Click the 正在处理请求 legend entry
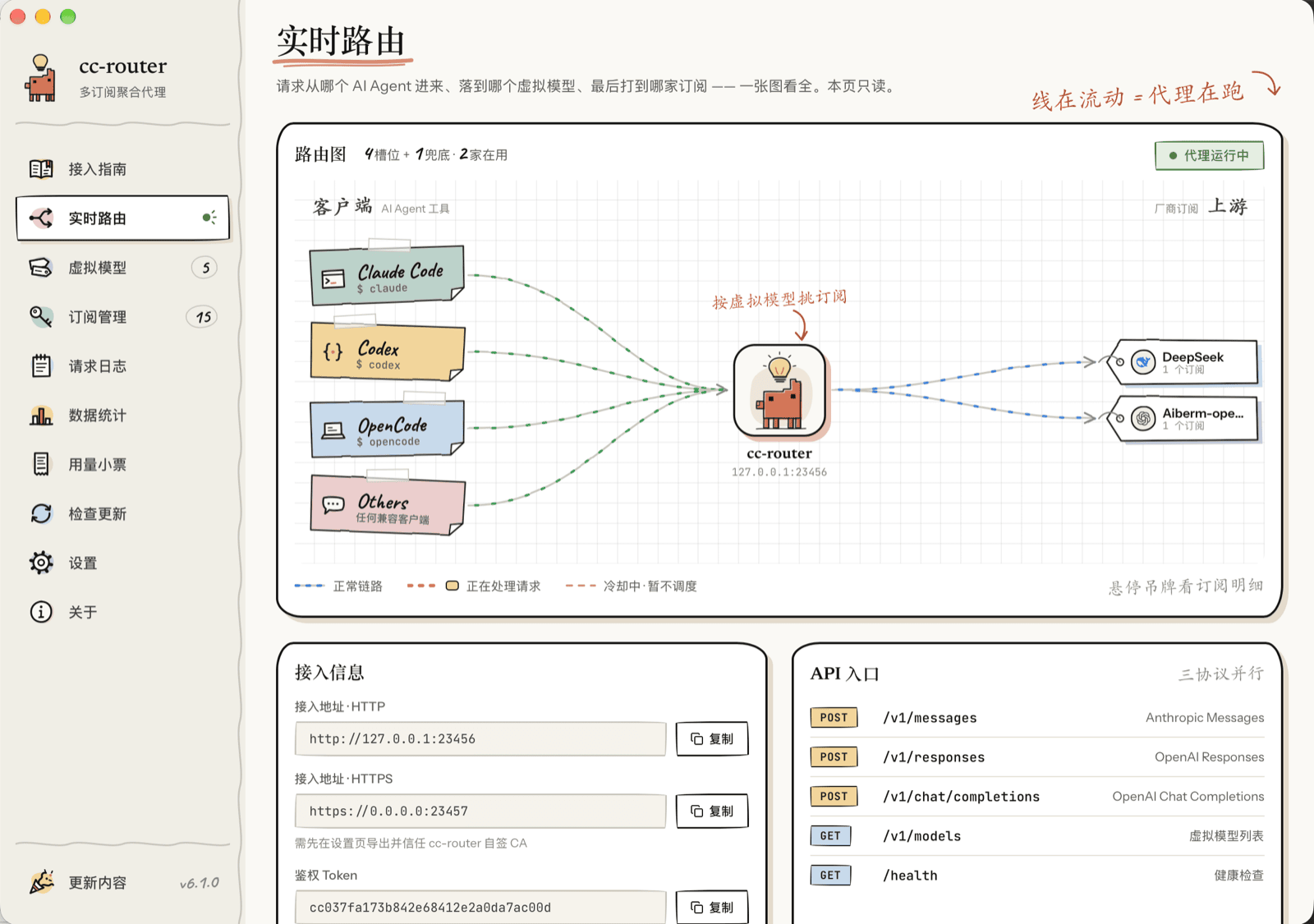The height and width of the screenshot is (924, 1314). point(474,586)
